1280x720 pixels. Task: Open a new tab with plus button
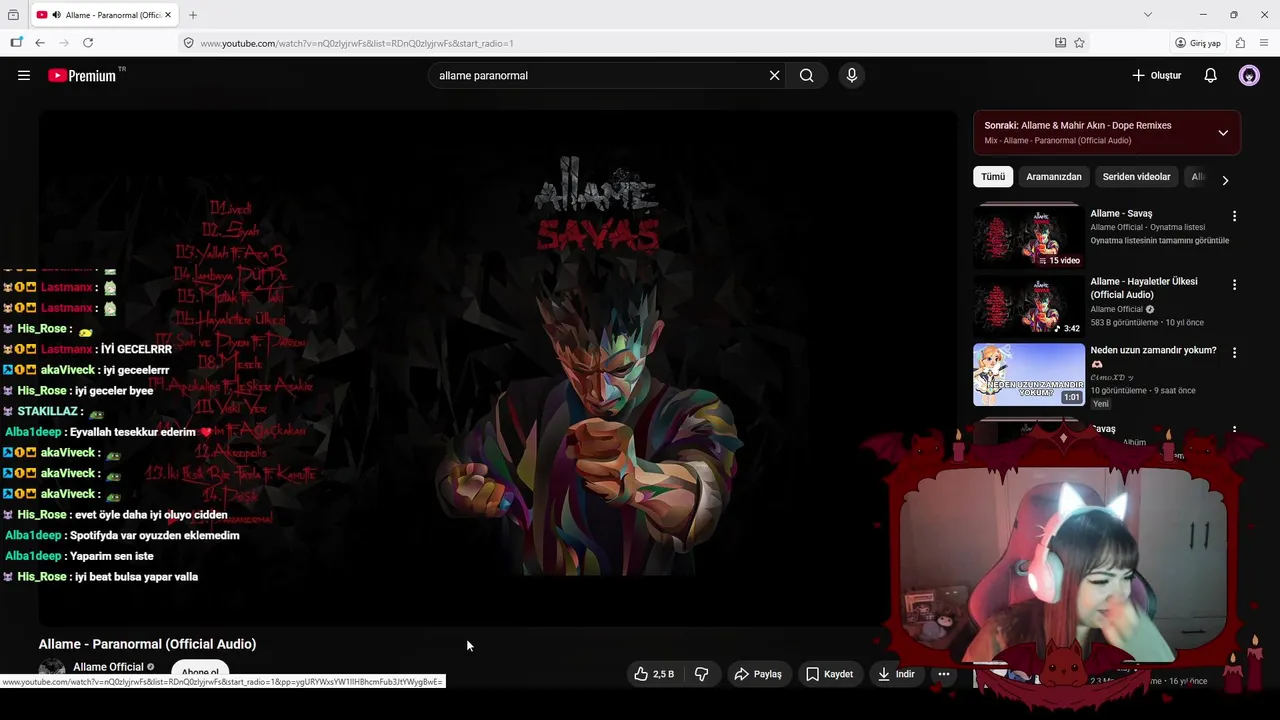pos(193,15)
